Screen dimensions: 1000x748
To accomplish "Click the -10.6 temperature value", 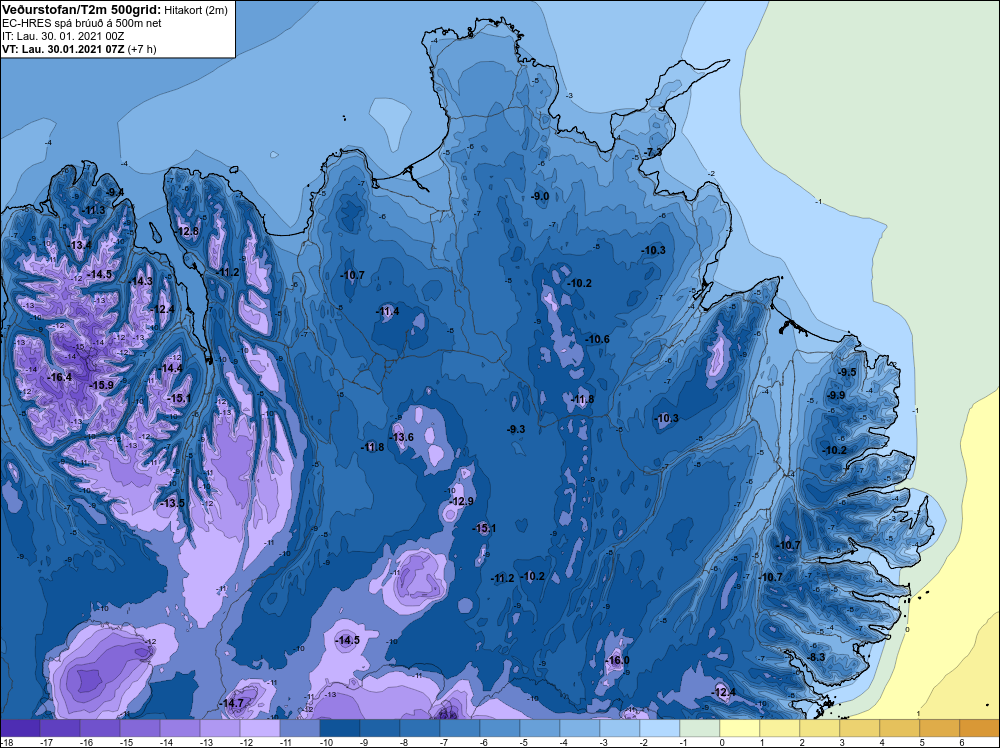I will click(598, 339).
